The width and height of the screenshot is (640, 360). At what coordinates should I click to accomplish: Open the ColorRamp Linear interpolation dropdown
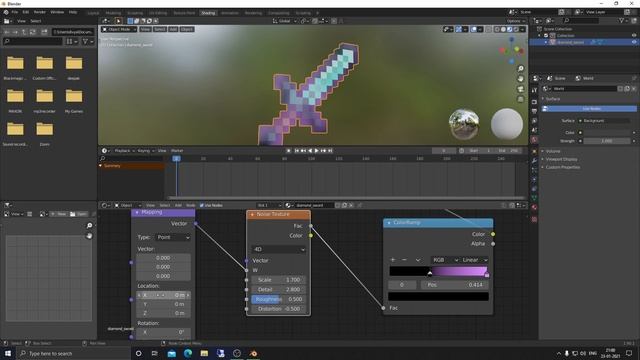click(475, 260)
